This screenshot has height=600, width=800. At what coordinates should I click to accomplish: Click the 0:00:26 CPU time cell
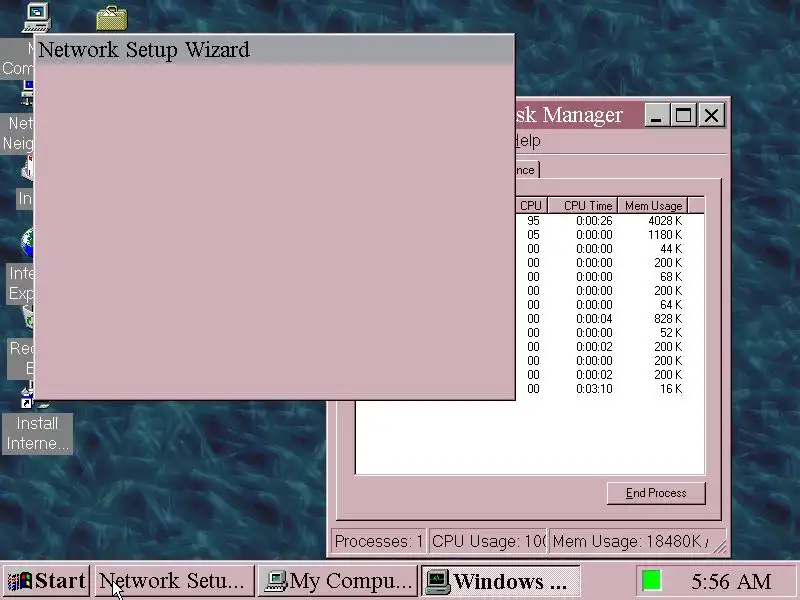click(x=594, y=221)
